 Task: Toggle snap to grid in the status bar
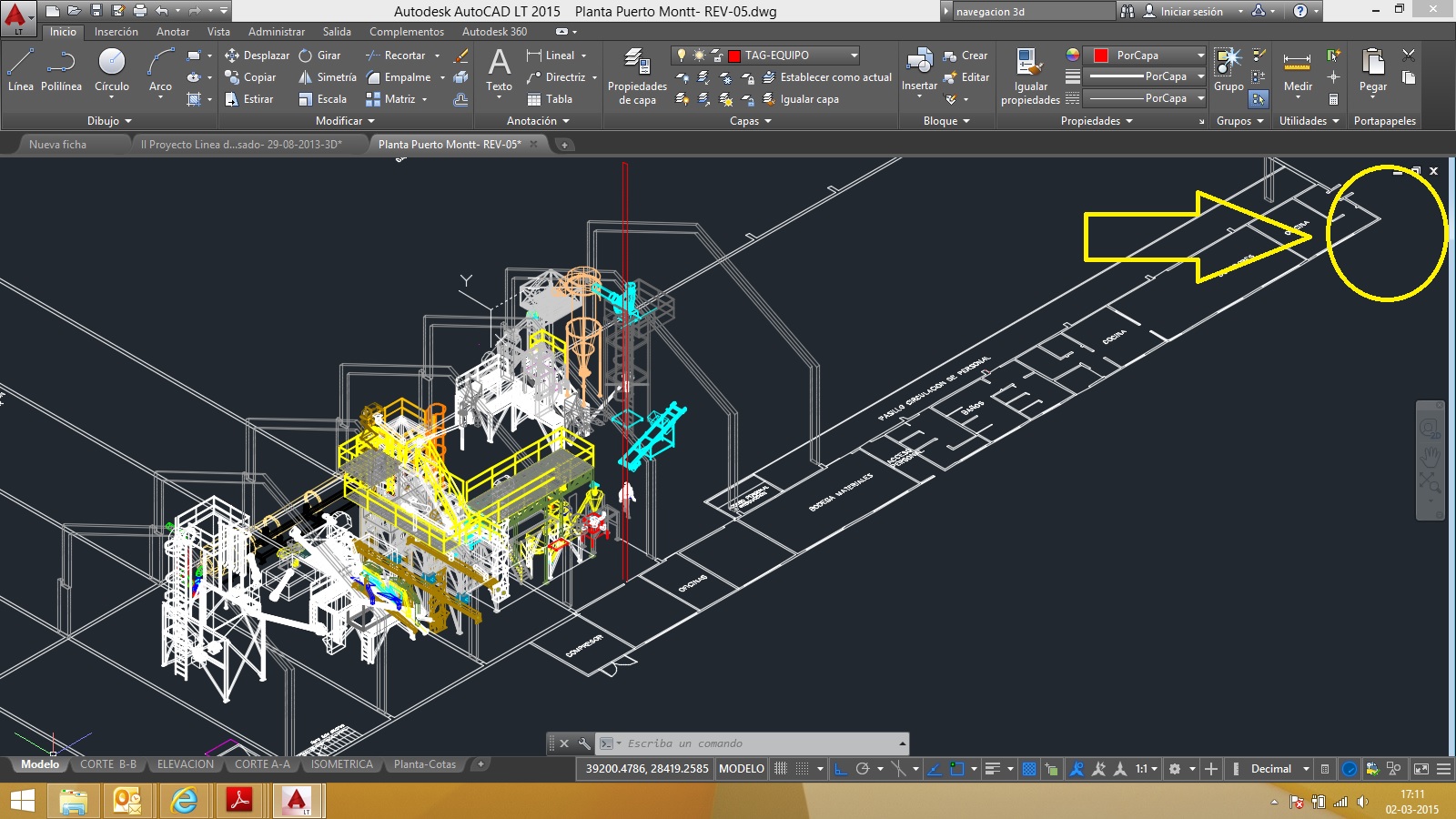click(x=802, y=769)
